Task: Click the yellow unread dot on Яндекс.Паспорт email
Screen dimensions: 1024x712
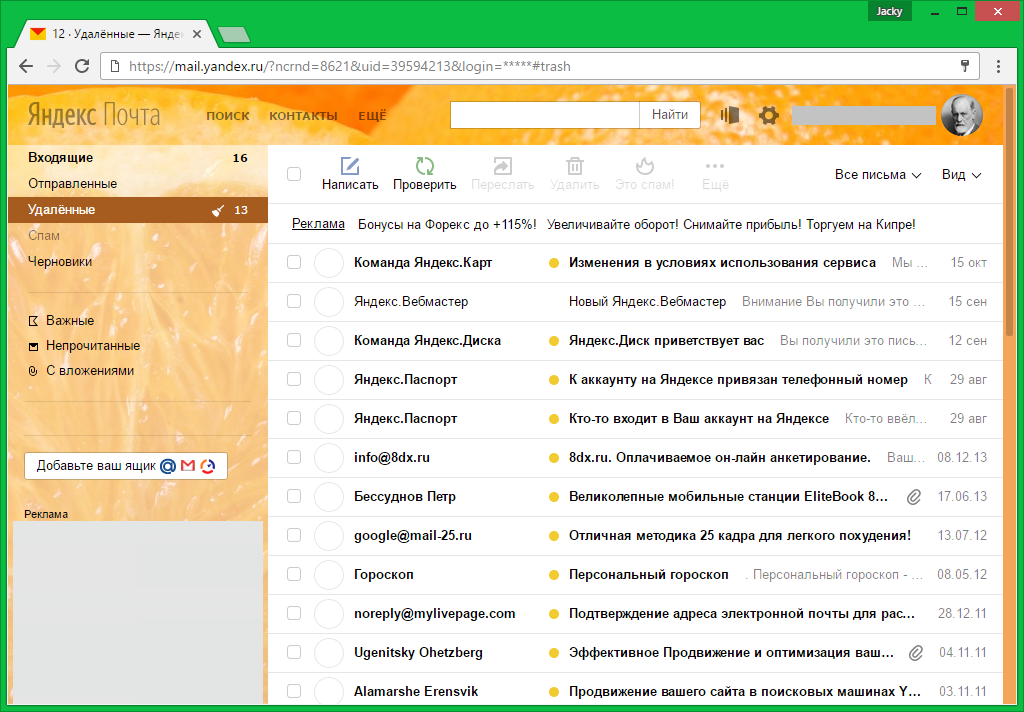Action: tap(553, 380)
